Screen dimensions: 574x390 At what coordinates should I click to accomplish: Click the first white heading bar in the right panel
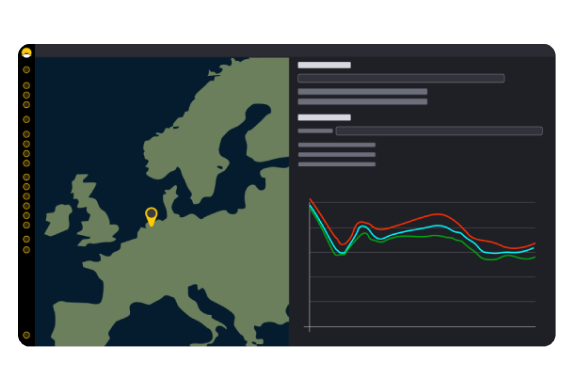[x=324, y=65]
